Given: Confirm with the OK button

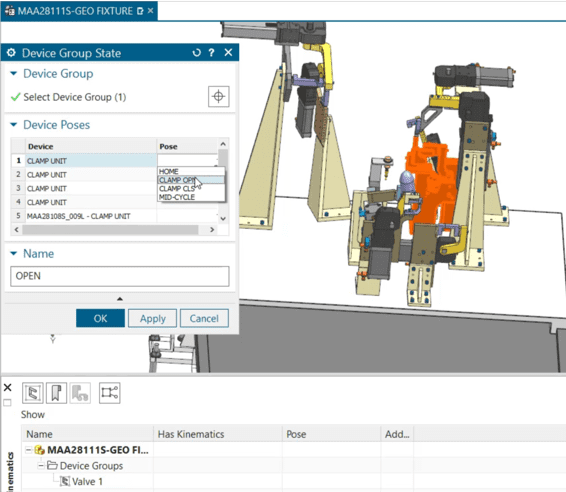Looking at the screenshot, I should point(100,318).
